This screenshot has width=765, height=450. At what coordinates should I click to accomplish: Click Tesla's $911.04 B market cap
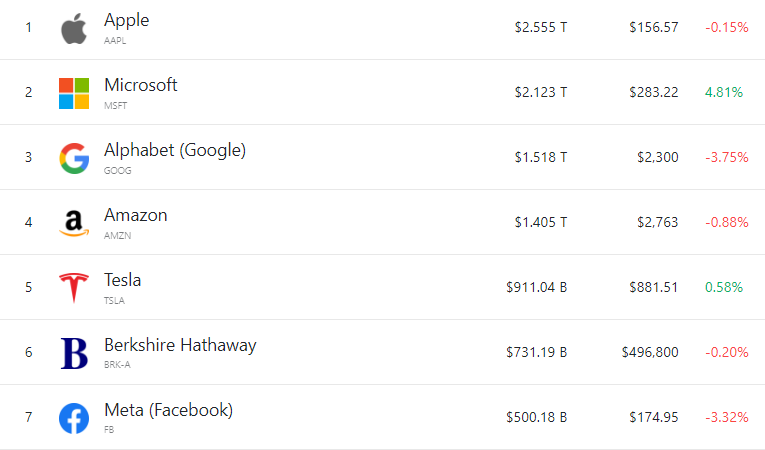pyautogui.click(x=537, y=287)
